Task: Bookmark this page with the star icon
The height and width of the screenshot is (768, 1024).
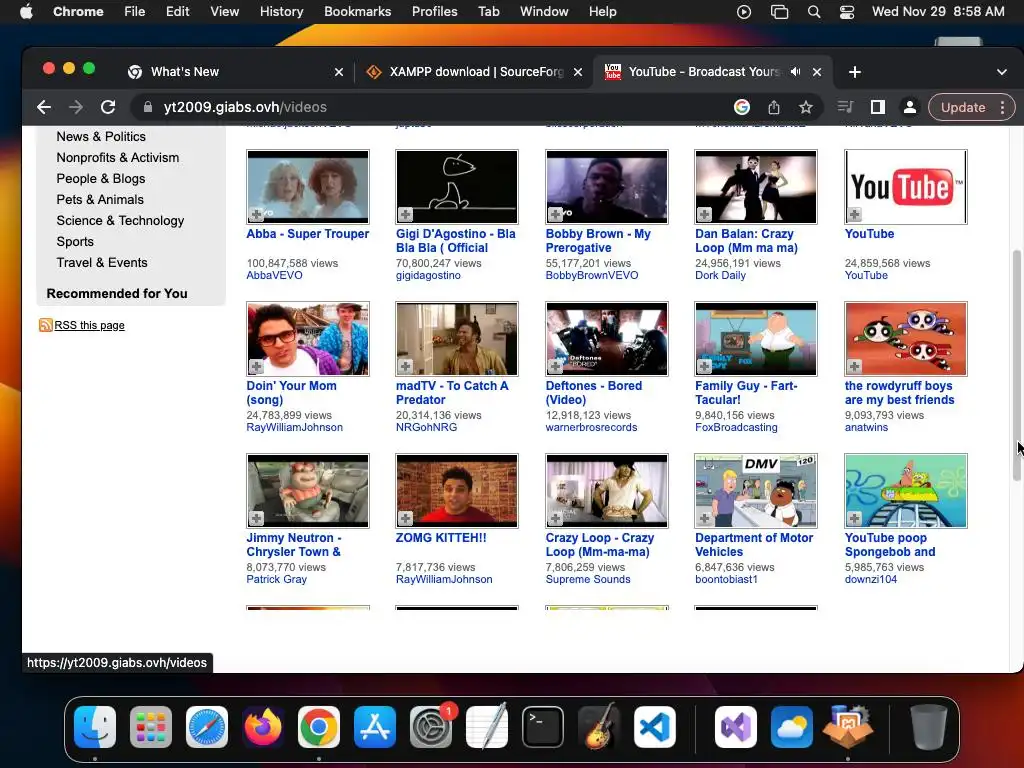Action: point(806,107)
